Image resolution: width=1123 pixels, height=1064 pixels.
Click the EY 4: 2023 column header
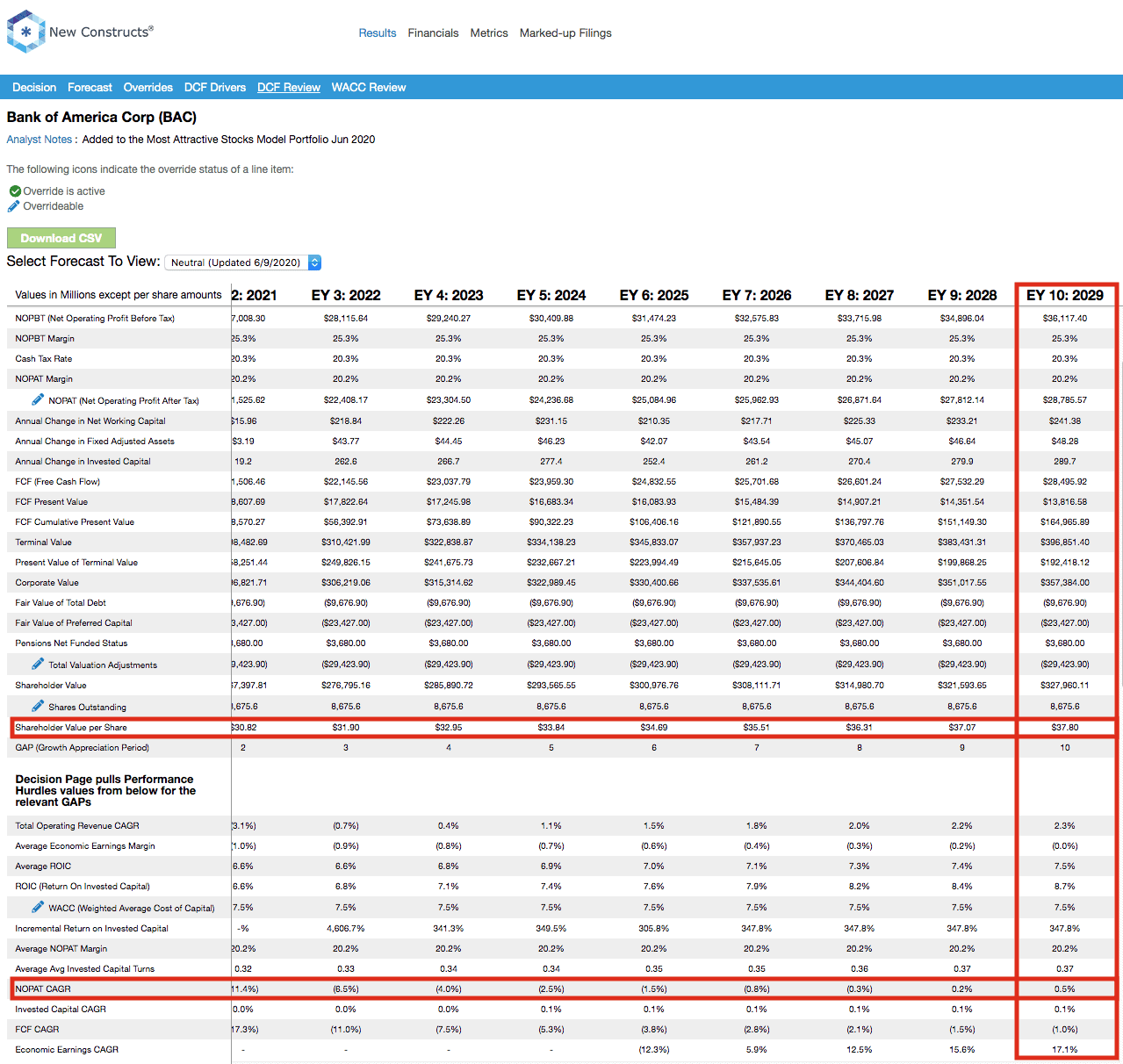pyautogui.click(x=449, y=295)
